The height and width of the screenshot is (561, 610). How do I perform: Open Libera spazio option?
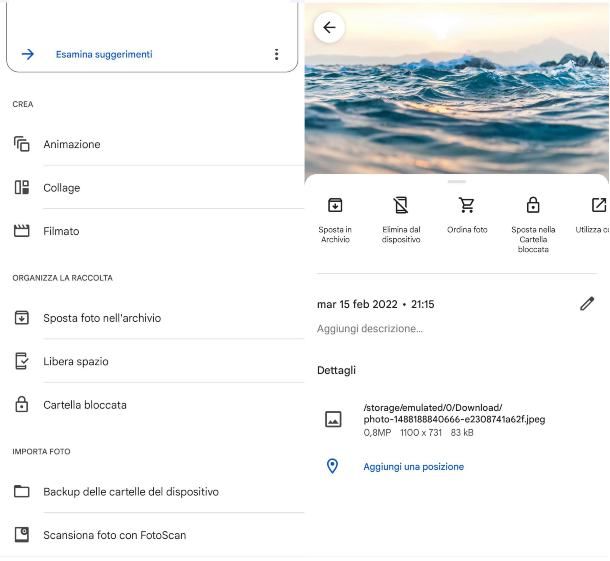(75, 362)
